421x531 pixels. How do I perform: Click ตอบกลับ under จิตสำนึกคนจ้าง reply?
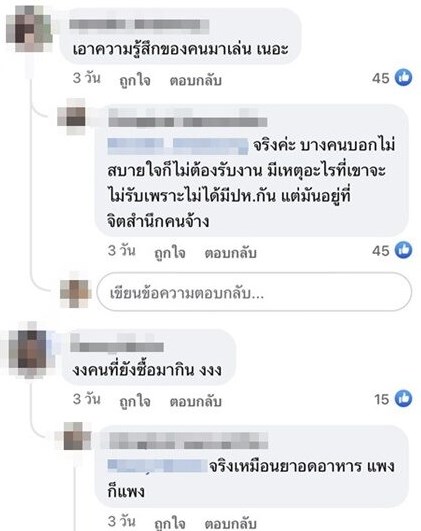(x=231, y=253)
